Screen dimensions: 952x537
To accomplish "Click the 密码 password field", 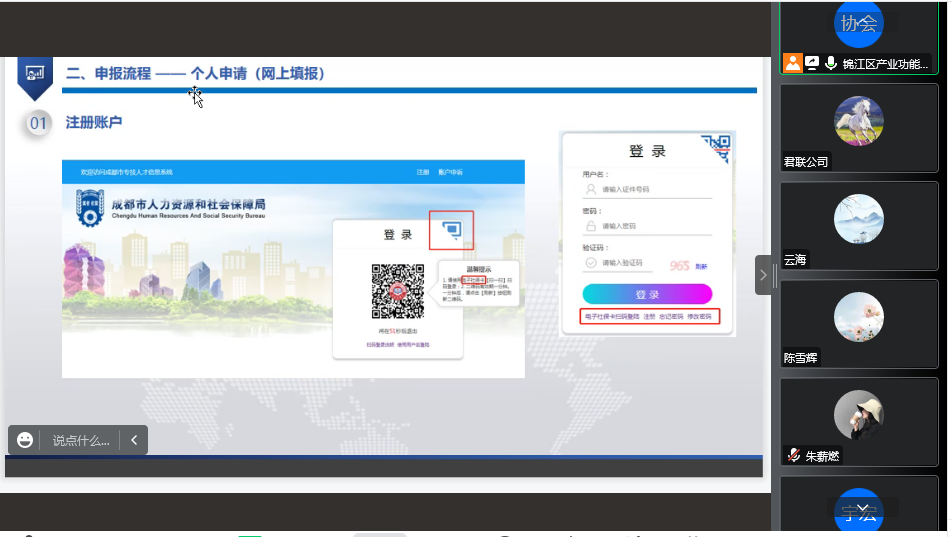I will pyautogui.click(x=647, y=226).
